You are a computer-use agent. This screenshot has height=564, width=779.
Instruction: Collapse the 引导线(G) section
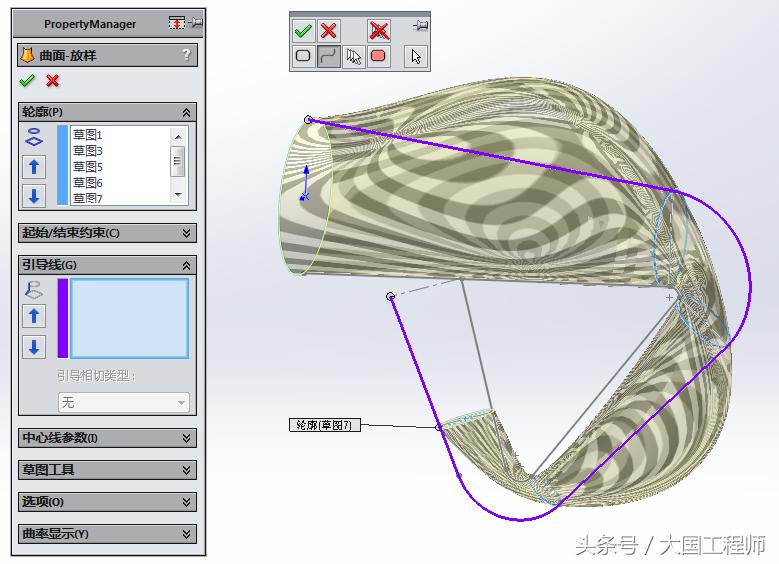pyautogui.click(x=186, y=265)
